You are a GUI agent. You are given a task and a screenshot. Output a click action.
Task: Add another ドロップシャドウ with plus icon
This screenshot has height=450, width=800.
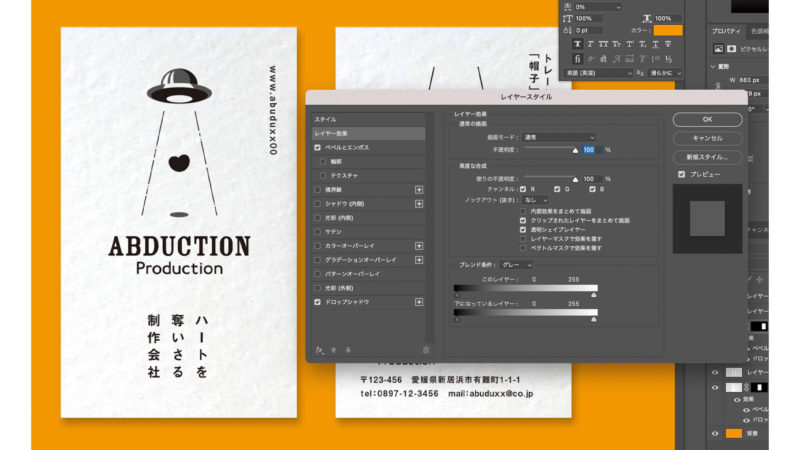tap(419, 302)
